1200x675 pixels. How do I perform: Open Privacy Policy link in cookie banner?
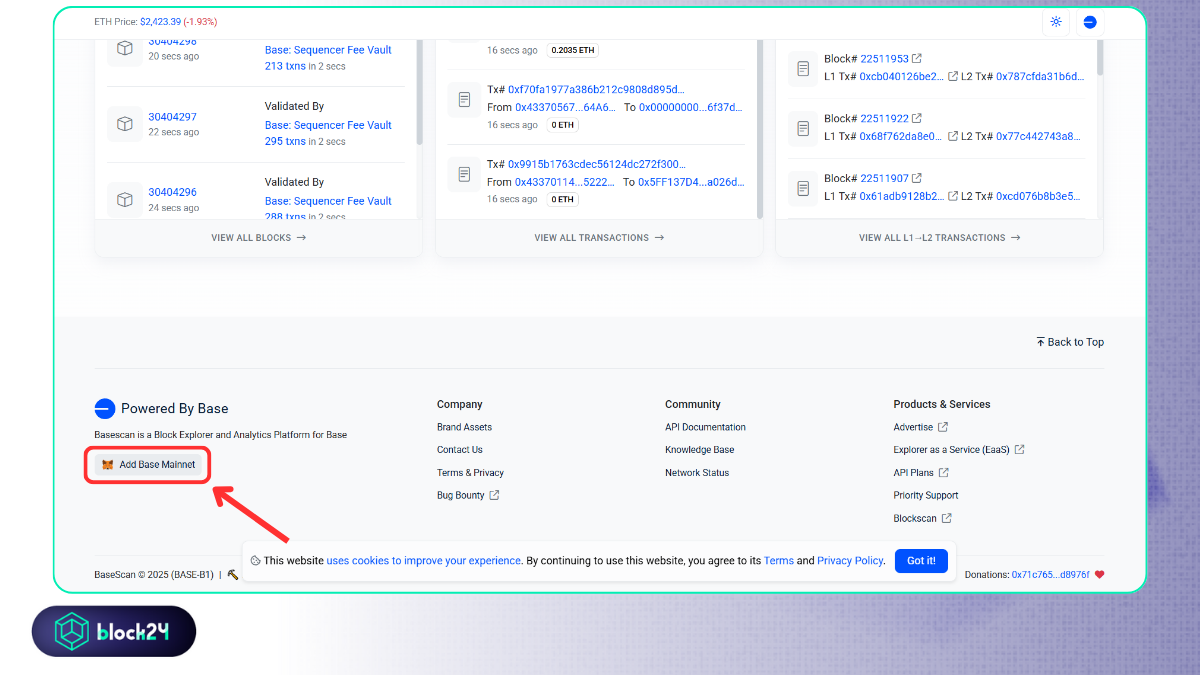point(850,561)
